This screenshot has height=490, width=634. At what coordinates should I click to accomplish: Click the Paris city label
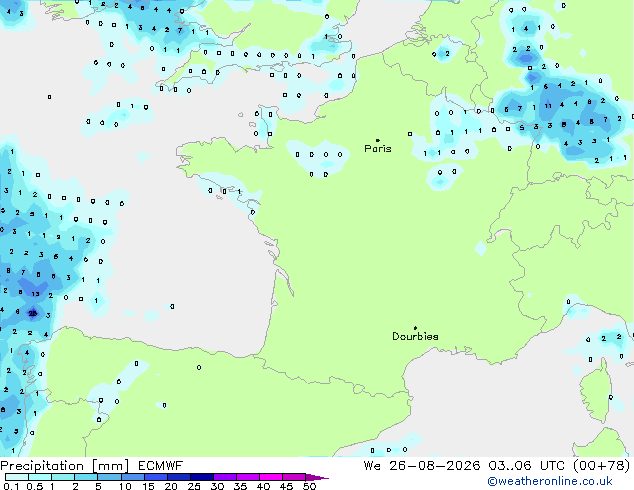[x=378, y=149]
